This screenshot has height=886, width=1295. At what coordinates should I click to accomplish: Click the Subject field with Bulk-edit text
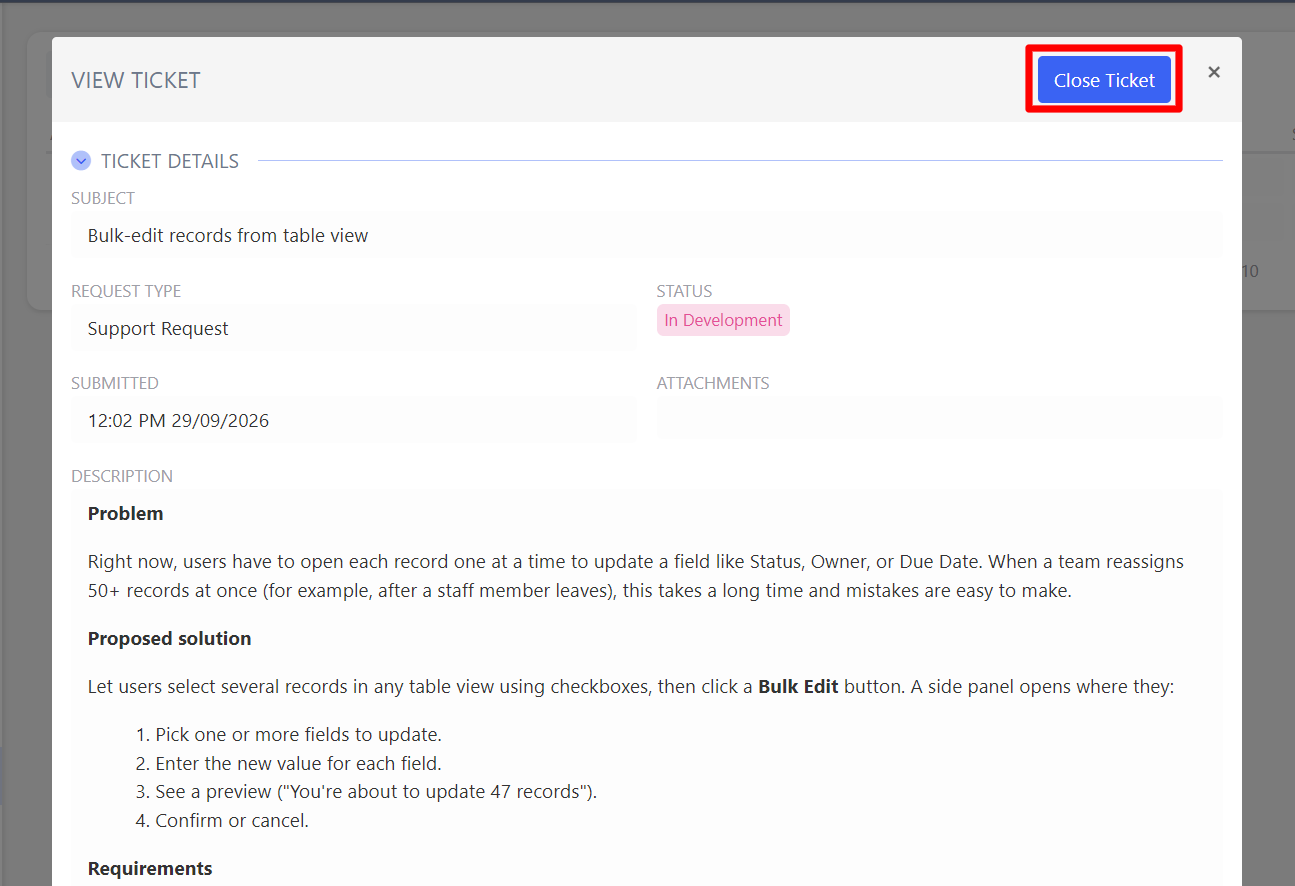click(x=646, y=236)
